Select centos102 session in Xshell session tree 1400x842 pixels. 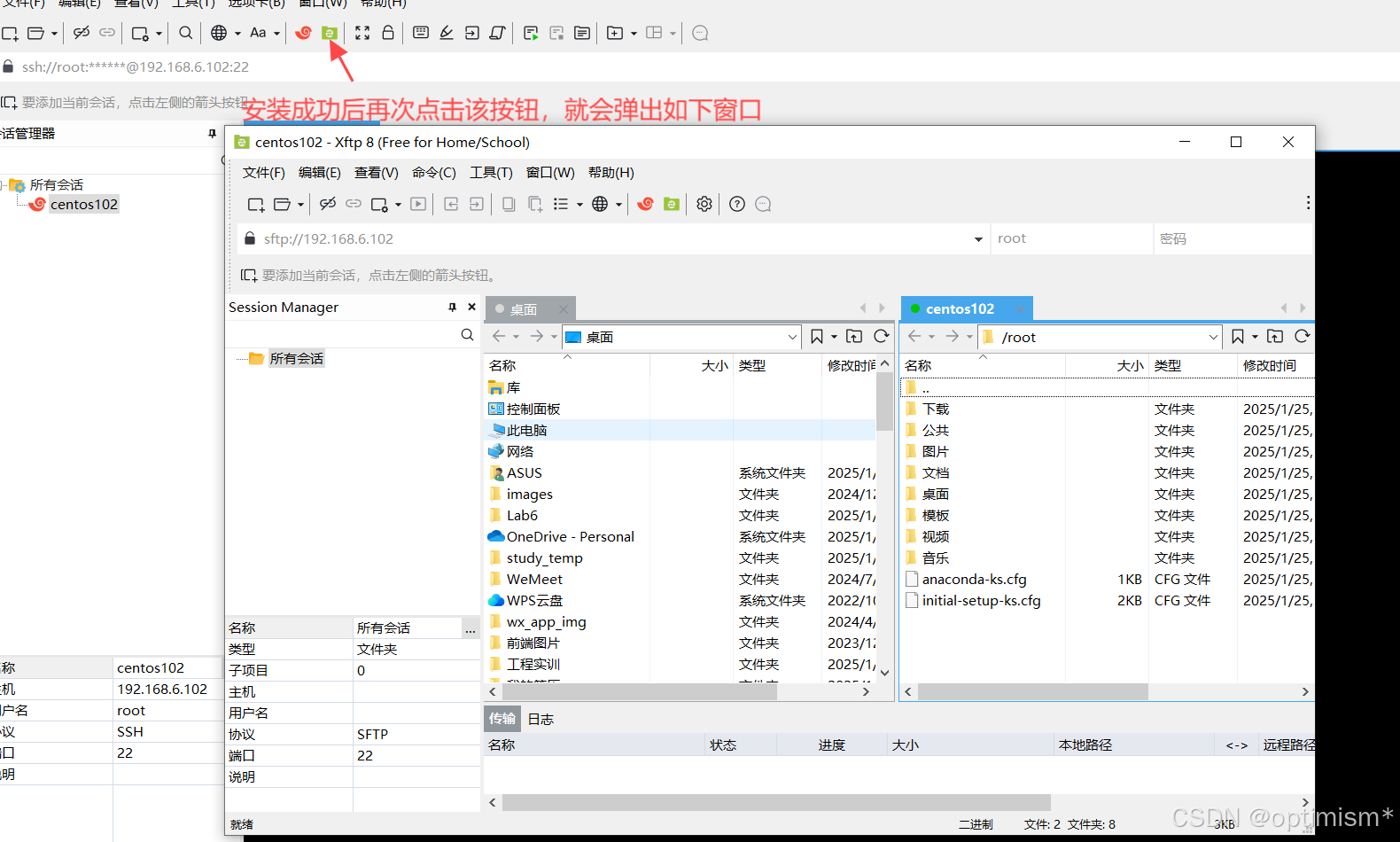click(83, 204)
